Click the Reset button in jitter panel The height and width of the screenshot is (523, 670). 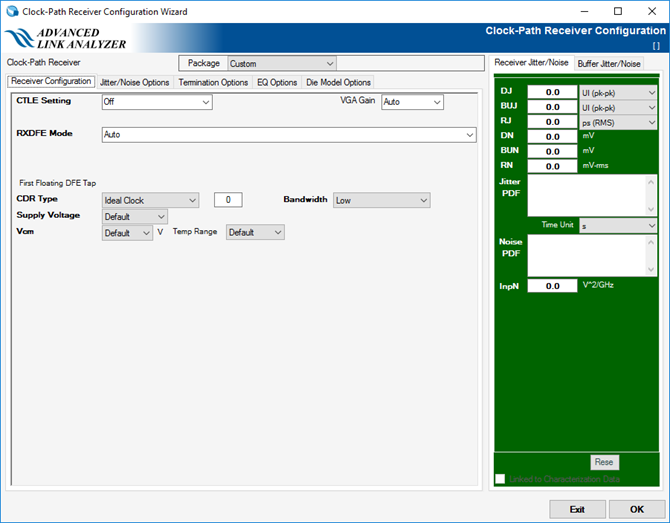click(x=604, y=462)
